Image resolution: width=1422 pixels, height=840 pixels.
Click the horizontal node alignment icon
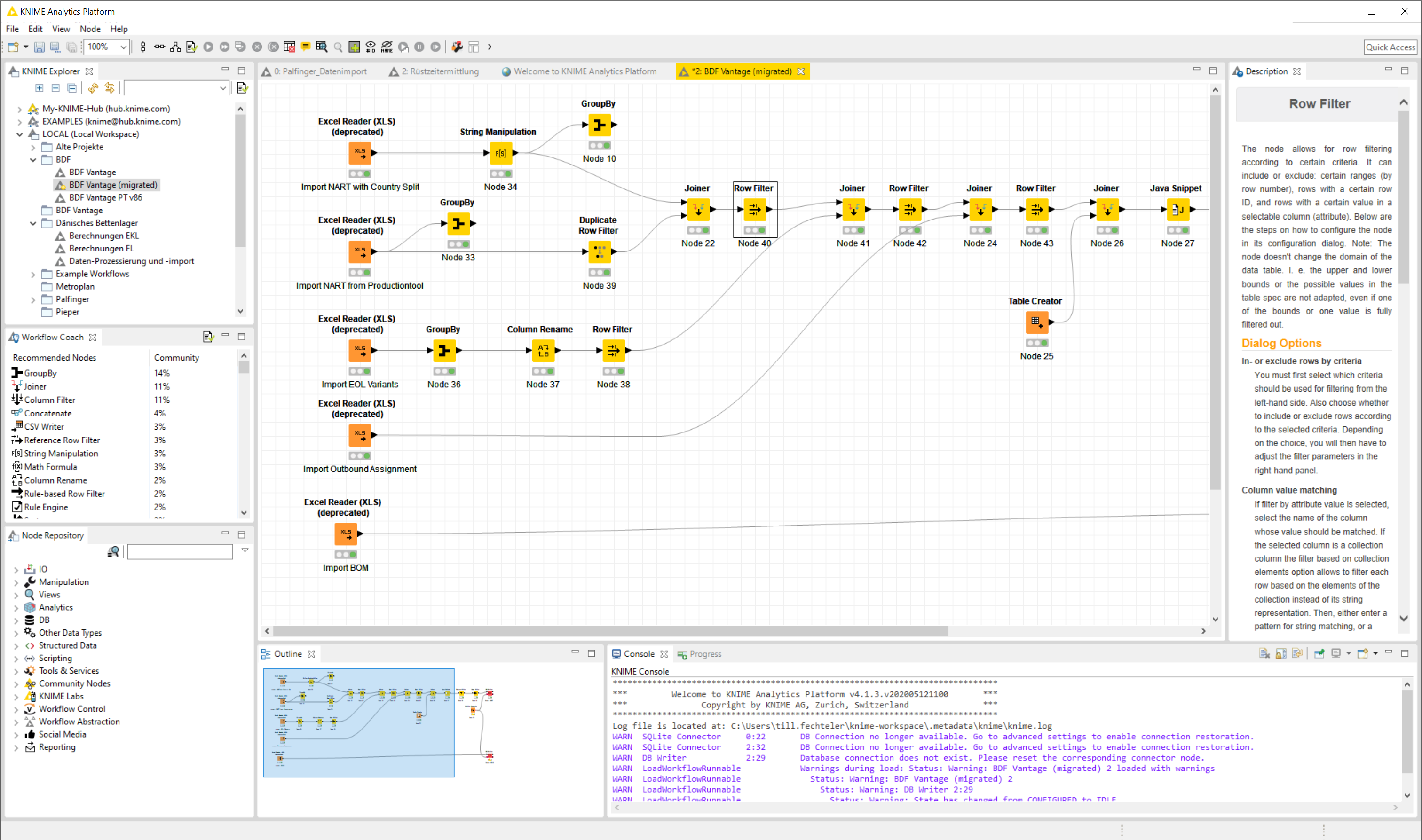(x=159, y=47)
